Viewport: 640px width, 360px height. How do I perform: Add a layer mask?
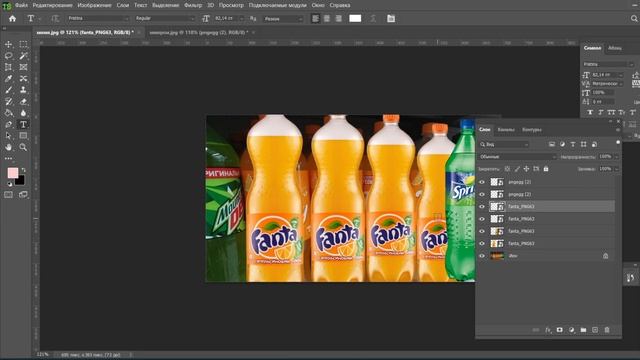[560, 330]
